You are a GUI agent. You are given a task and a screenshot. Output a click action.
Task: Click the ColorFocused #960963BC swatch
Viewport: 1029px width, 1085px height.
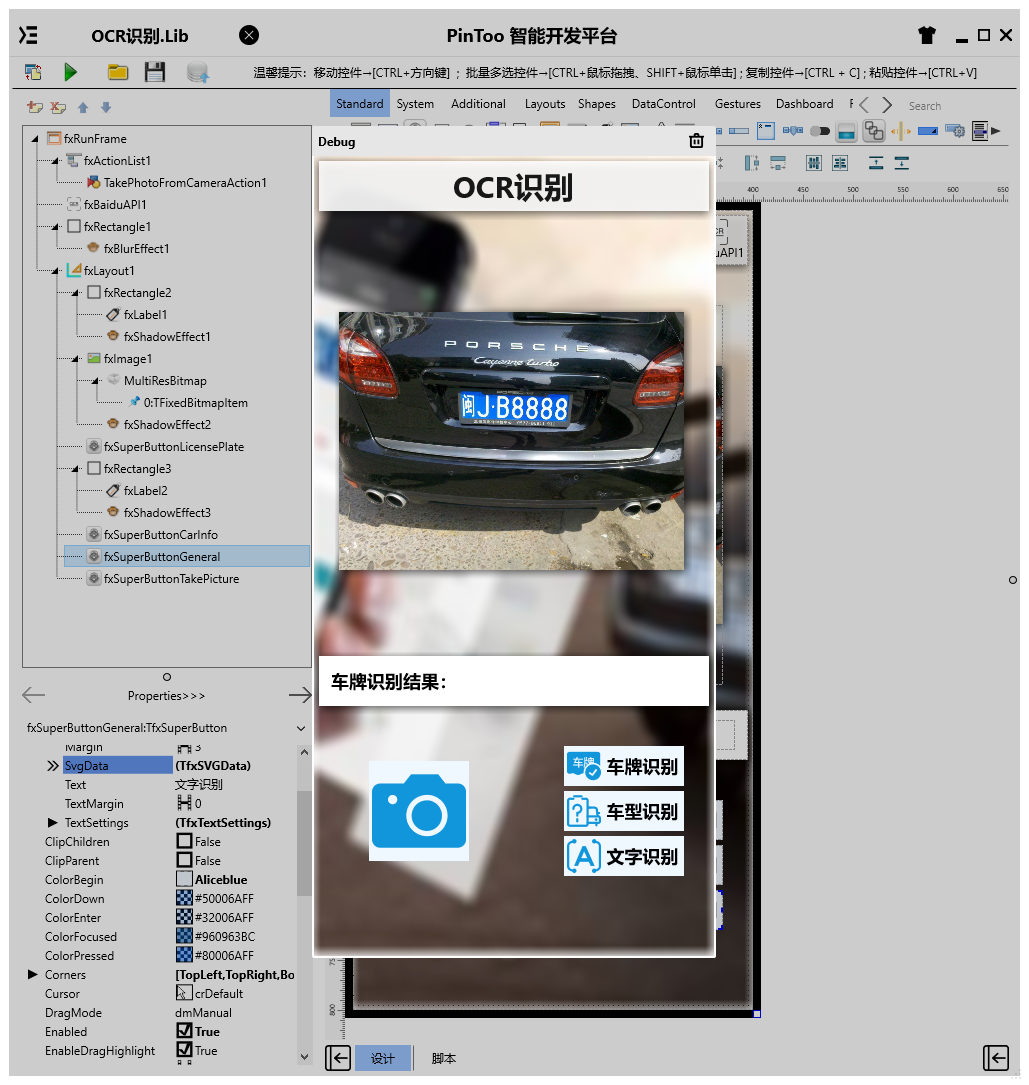click(184, 936)
